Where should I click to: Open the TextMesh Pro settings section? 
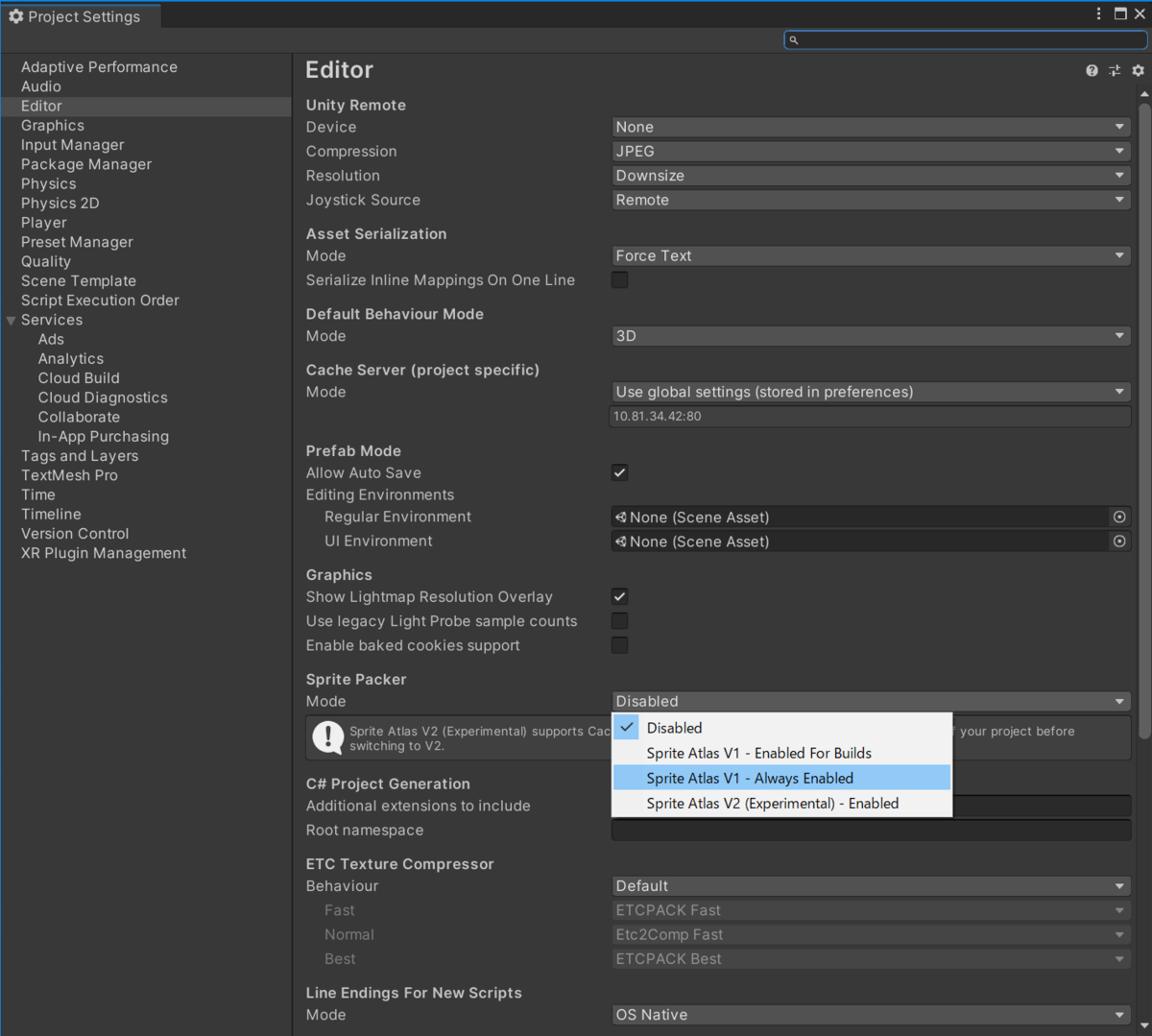[x=69, y=474]
